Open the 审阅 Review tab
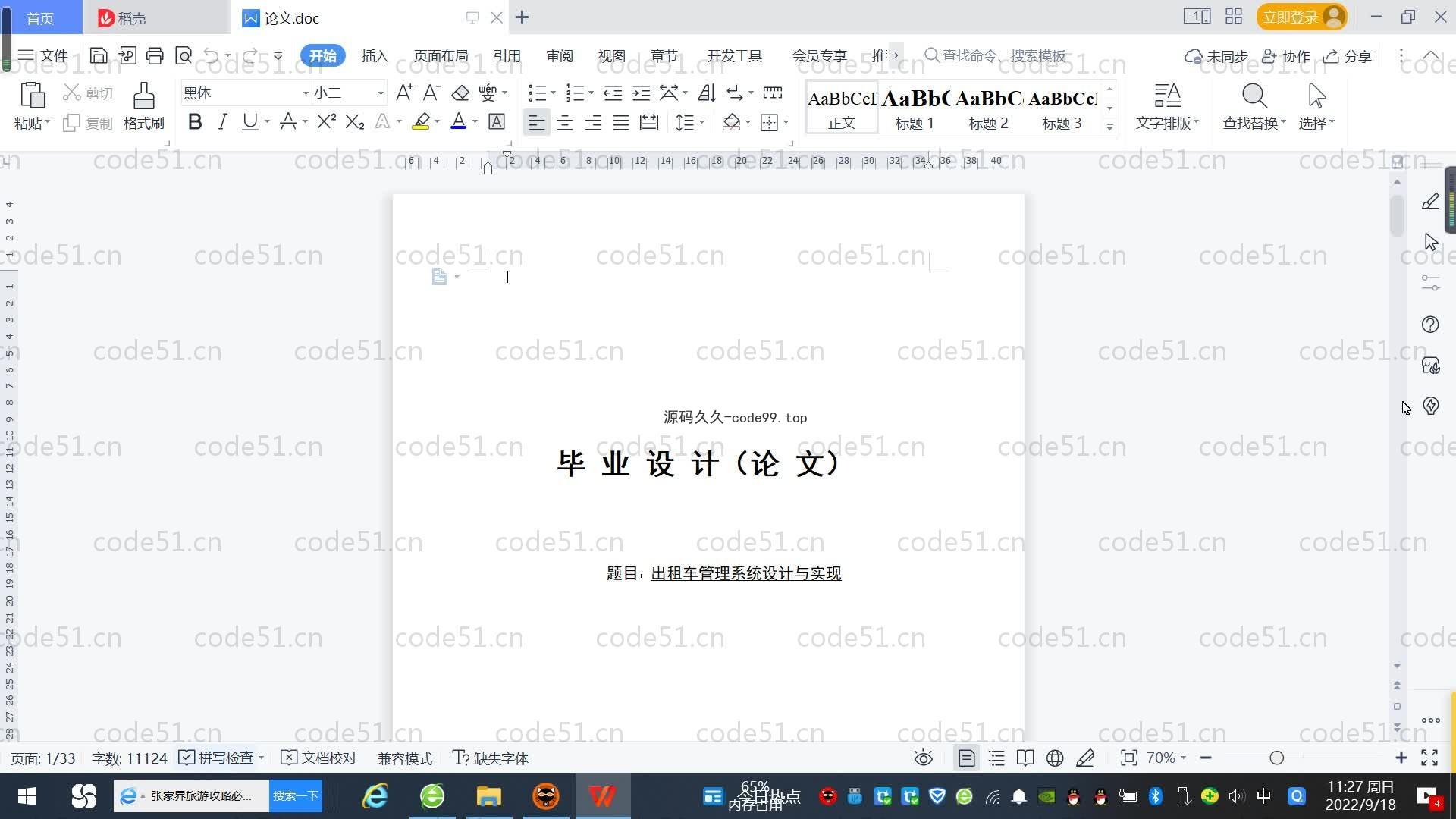 pos(560,55)
